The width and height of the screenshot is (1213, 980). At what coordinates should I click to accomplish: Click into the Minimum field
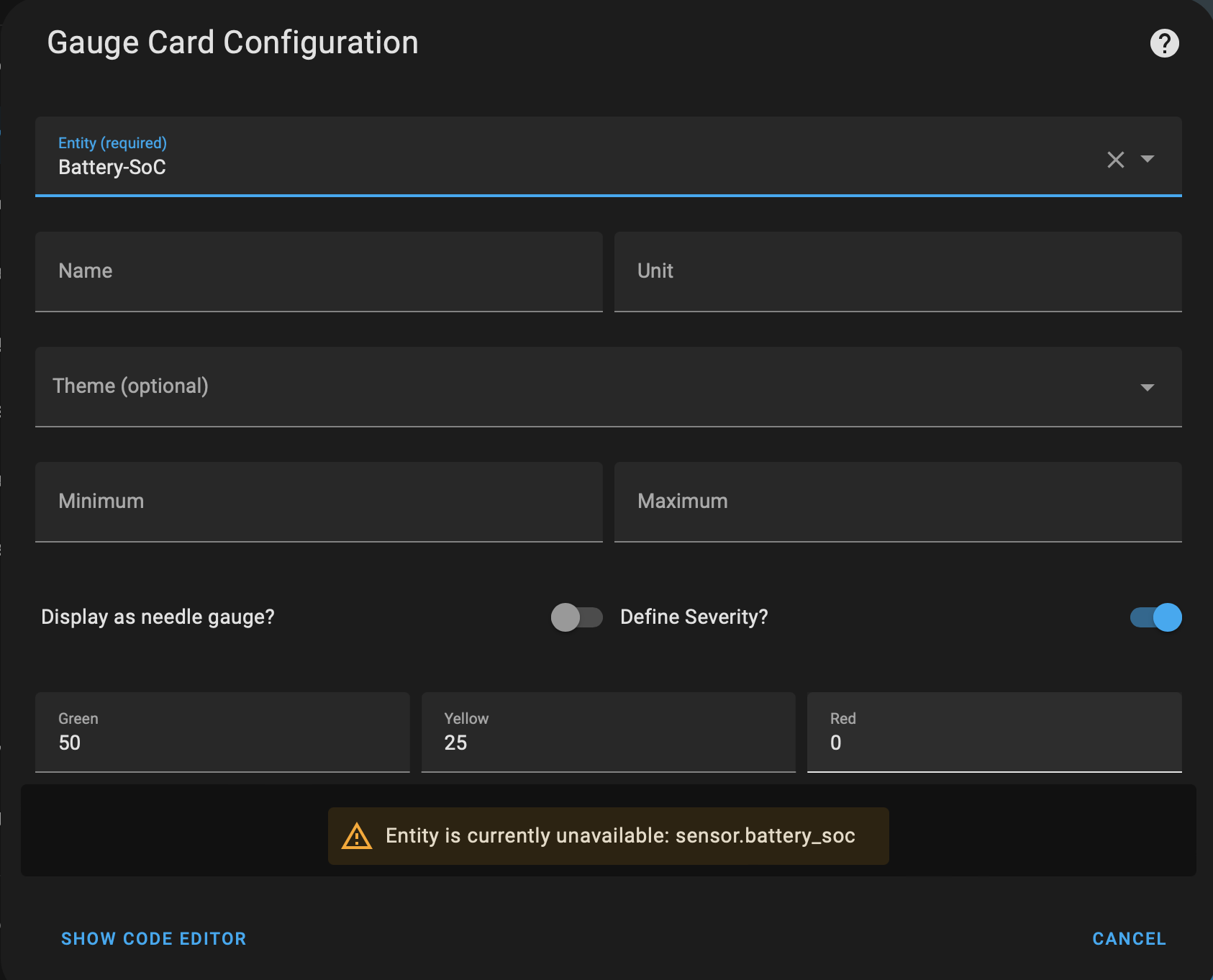tap(319, 502)
